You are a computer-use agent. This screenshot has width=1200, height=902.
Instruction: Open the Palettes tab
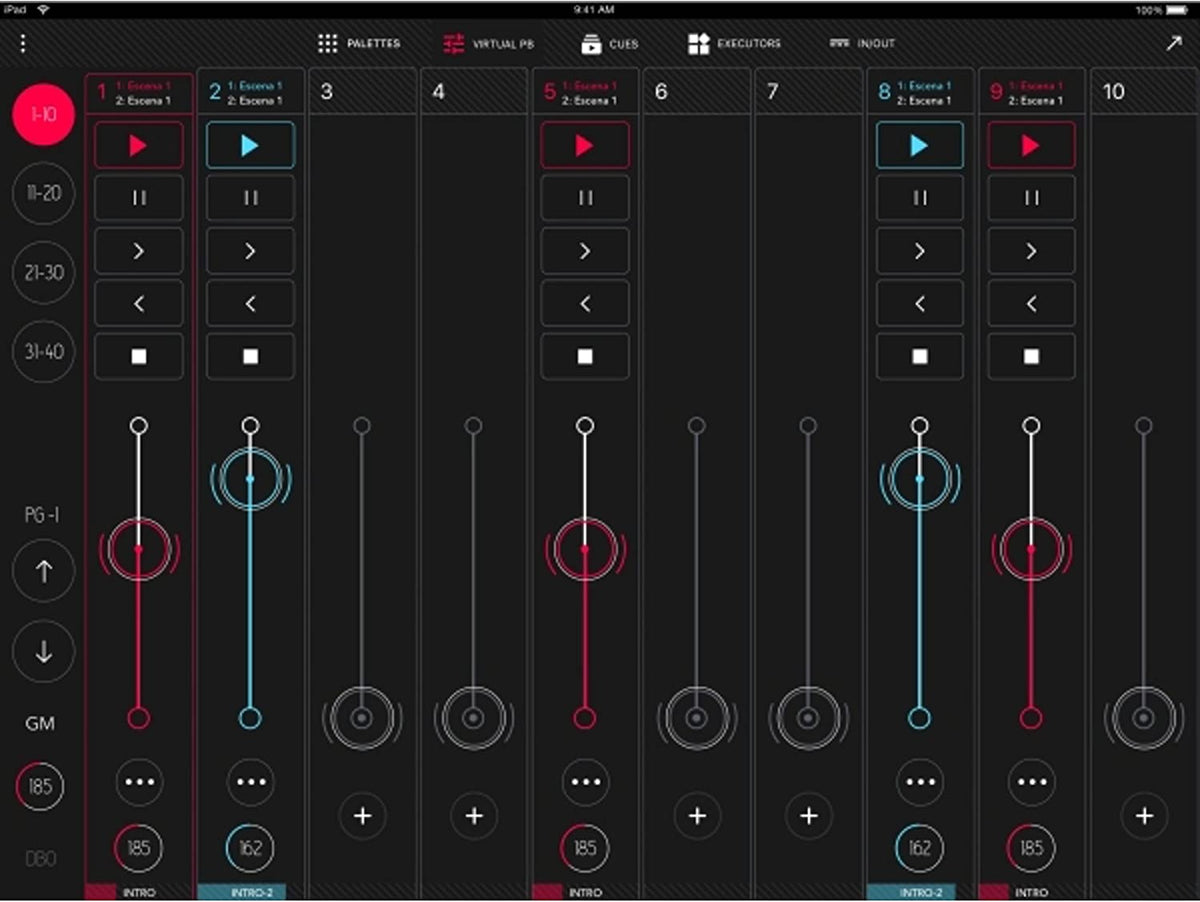[359, 44]
